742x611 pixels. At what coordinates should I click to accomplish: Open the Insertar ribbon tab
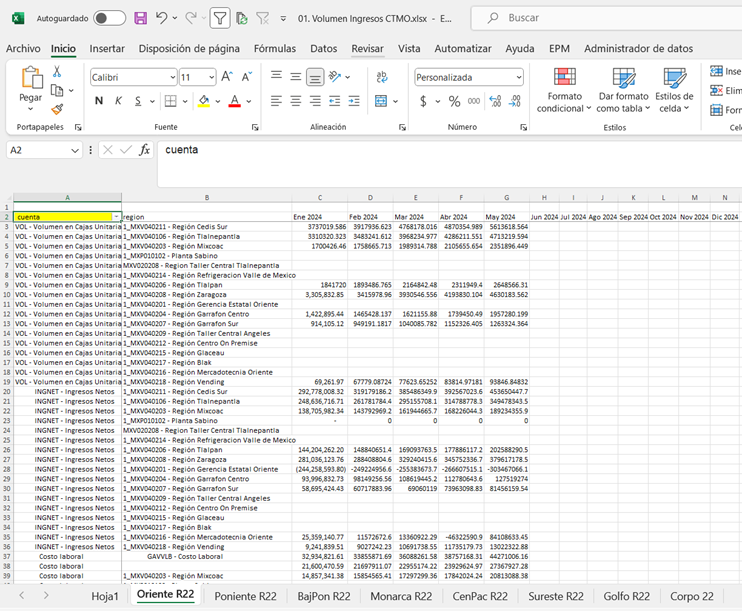(107, 48)
